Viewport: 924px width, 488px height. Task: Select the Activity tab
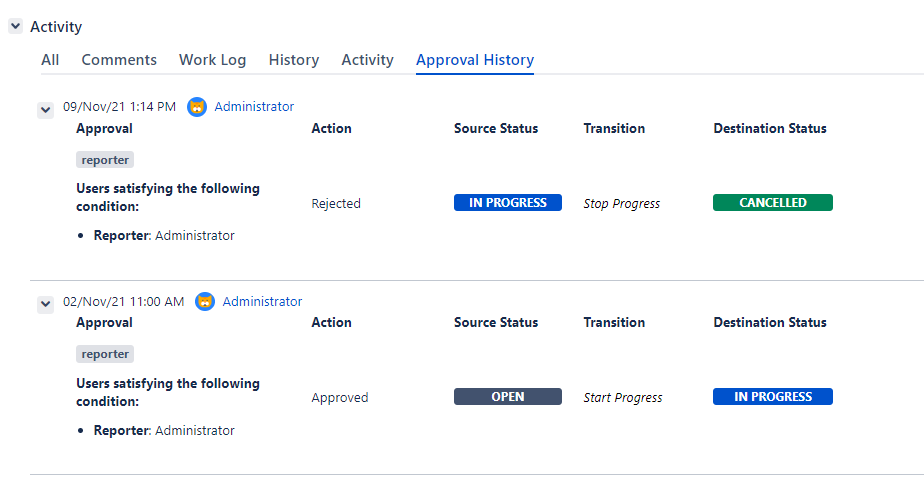pyautogui.click(x=367, y=60)
